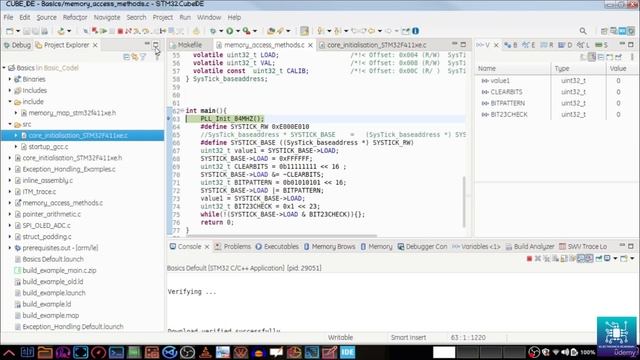This screenshot has width=640, height=360.
Task: Click the volume speaker icon in system tray
Action: [565, 352]
